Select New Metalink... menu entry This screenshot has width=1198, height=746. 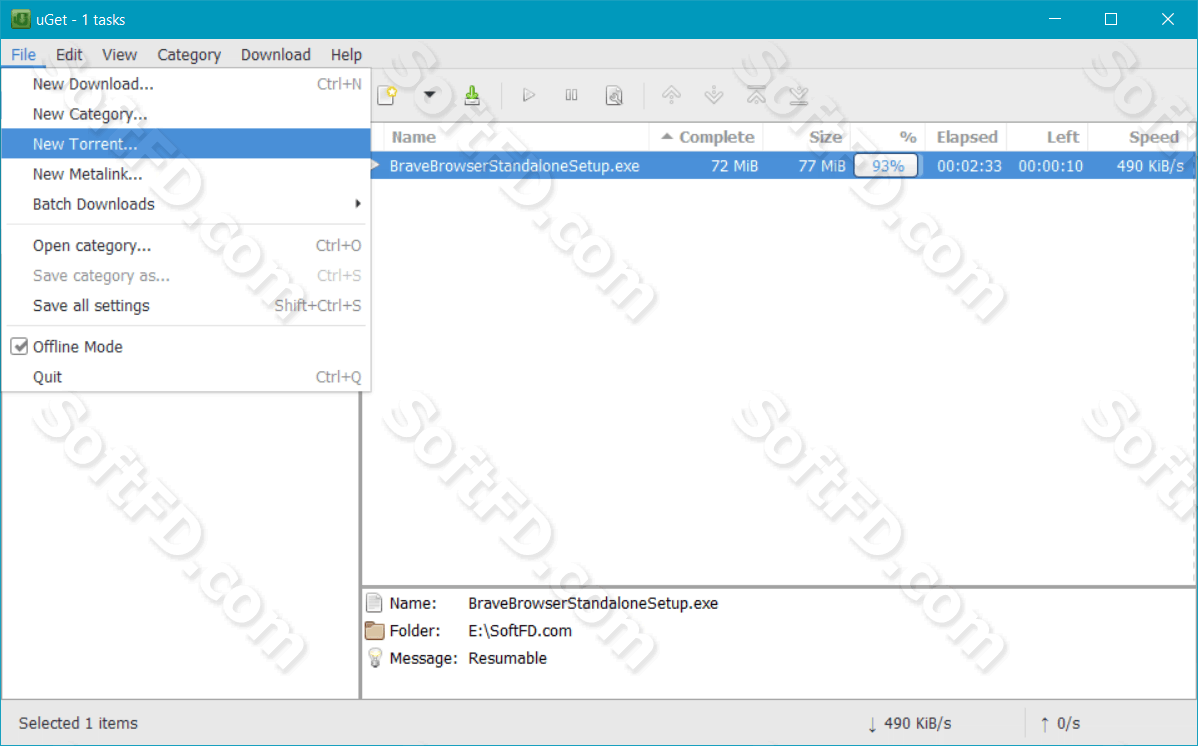[186, 174]
